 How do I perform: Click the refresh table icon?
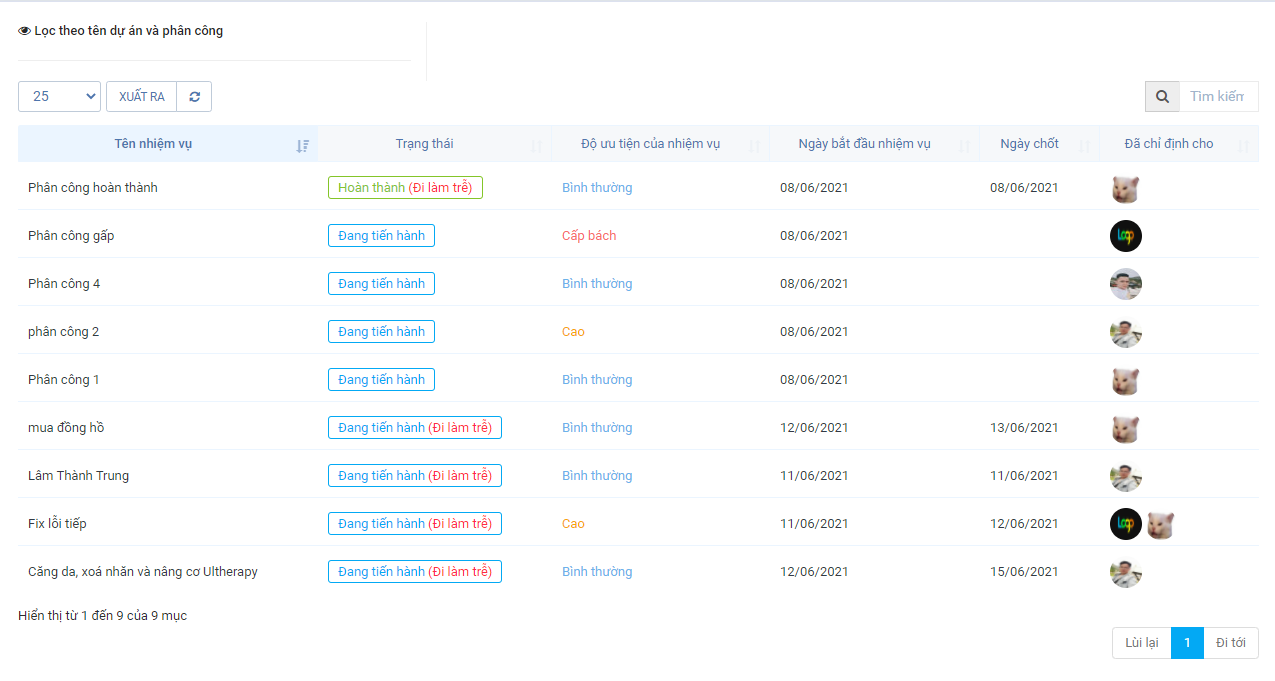click(x=194, y=97)
